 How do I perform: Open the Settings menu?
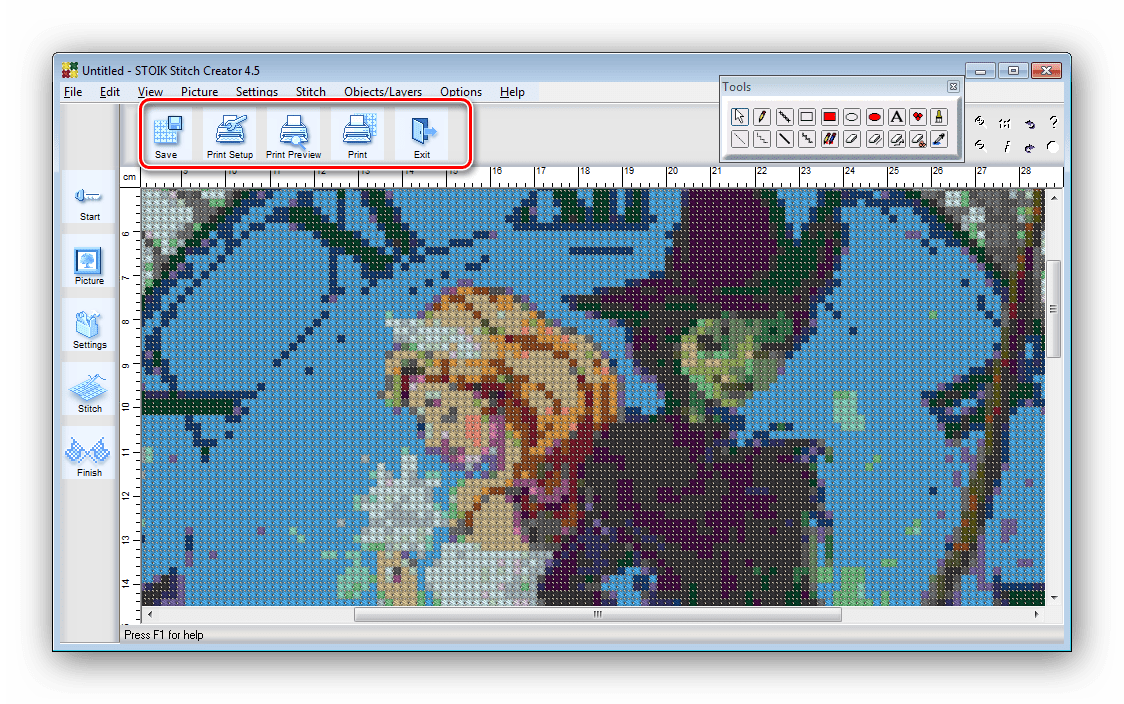tap(257, 92)
